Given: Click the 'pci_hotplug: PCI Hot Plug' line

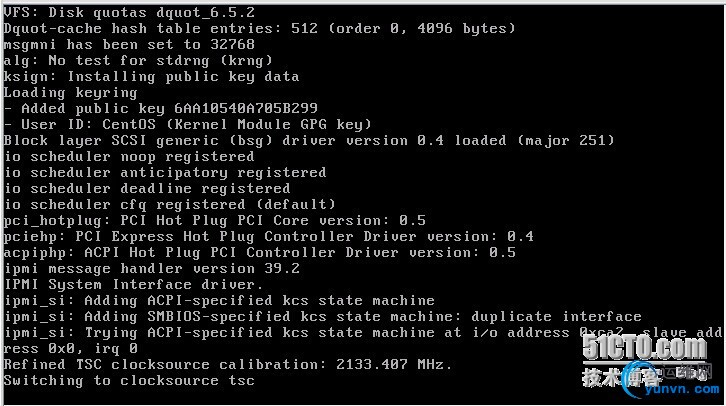Looking at the screenshot, I should point(214,221).
